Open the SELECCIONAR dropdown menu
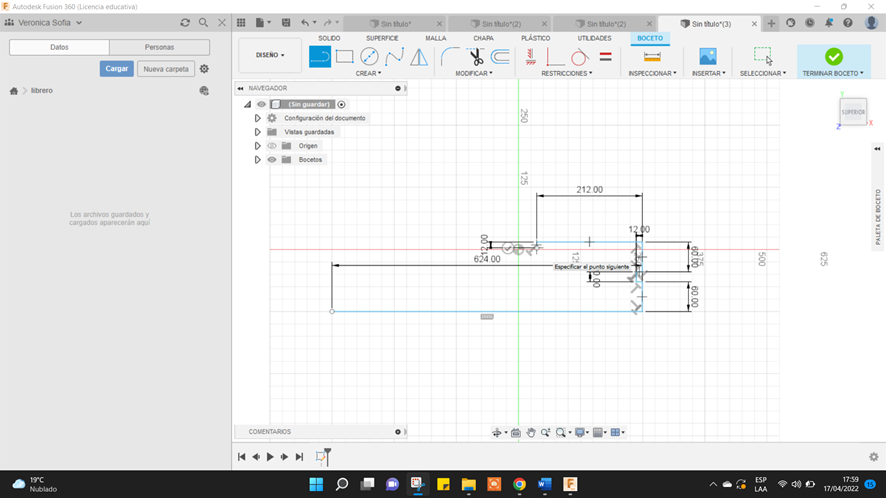 pyautogui.click(x=763, y=73)
